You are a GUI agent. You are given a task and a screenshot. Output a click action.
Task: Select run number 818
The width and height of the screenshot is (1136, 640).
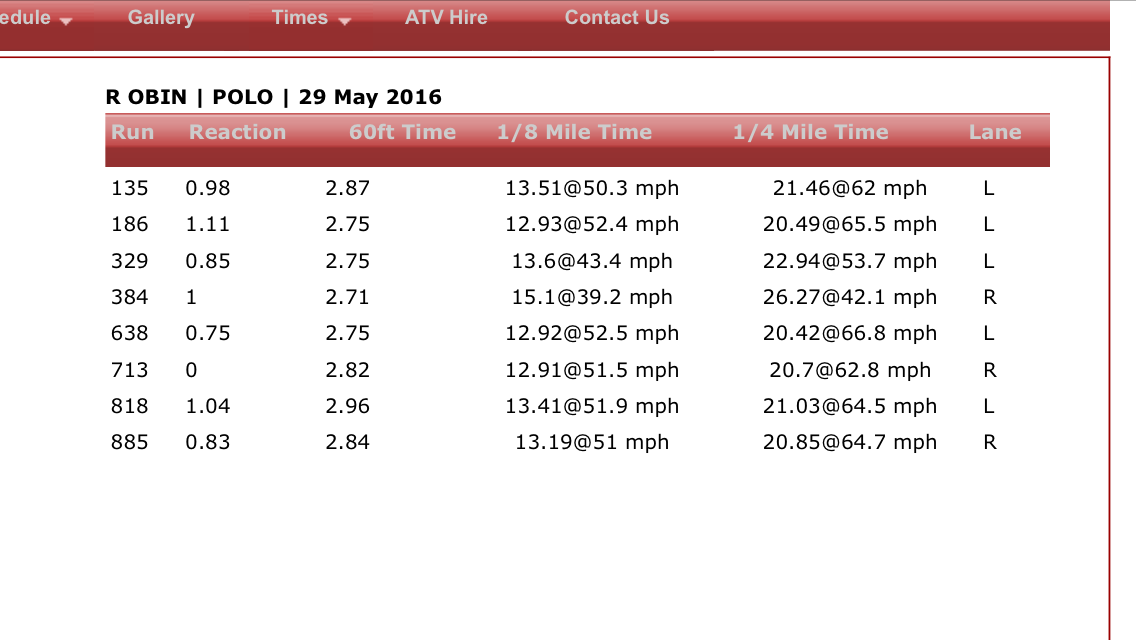(x=130, y=406)
